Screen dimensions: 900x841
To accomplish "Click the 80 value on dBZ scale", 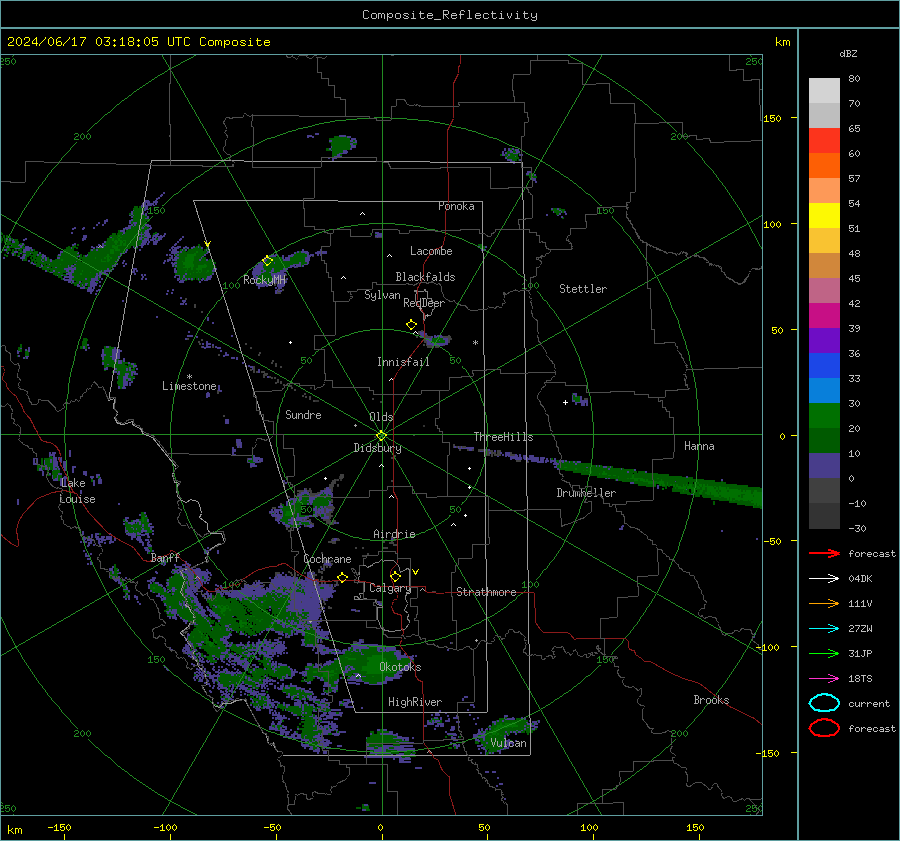I will tap(854, 79).
